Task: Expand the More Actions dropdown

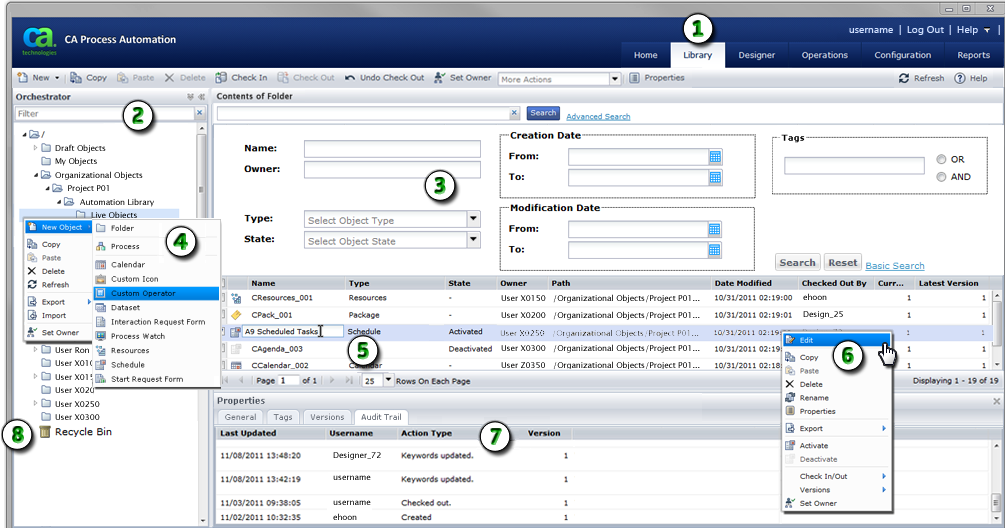Action: [x=615, y=79]
